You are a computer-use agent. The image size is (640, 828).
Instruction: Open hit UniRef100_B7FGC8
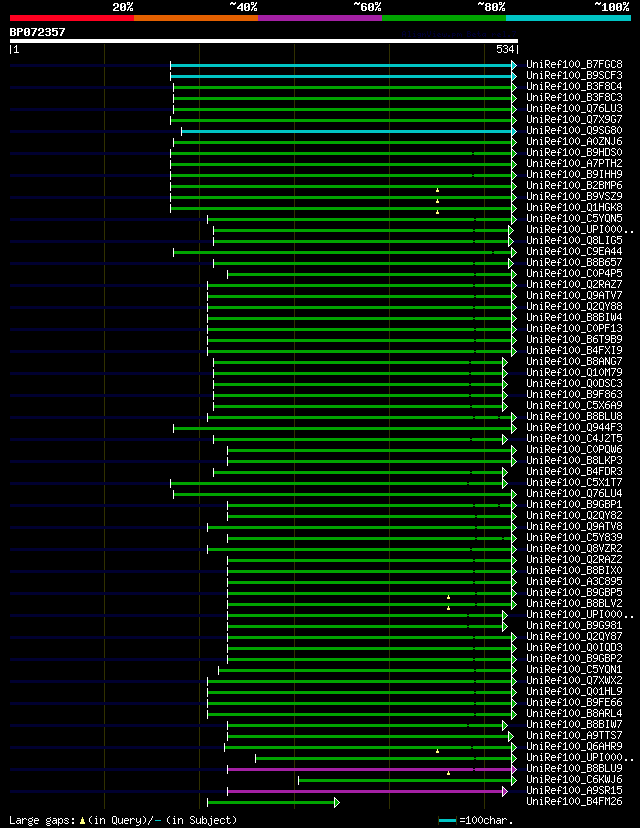[574, 64]
